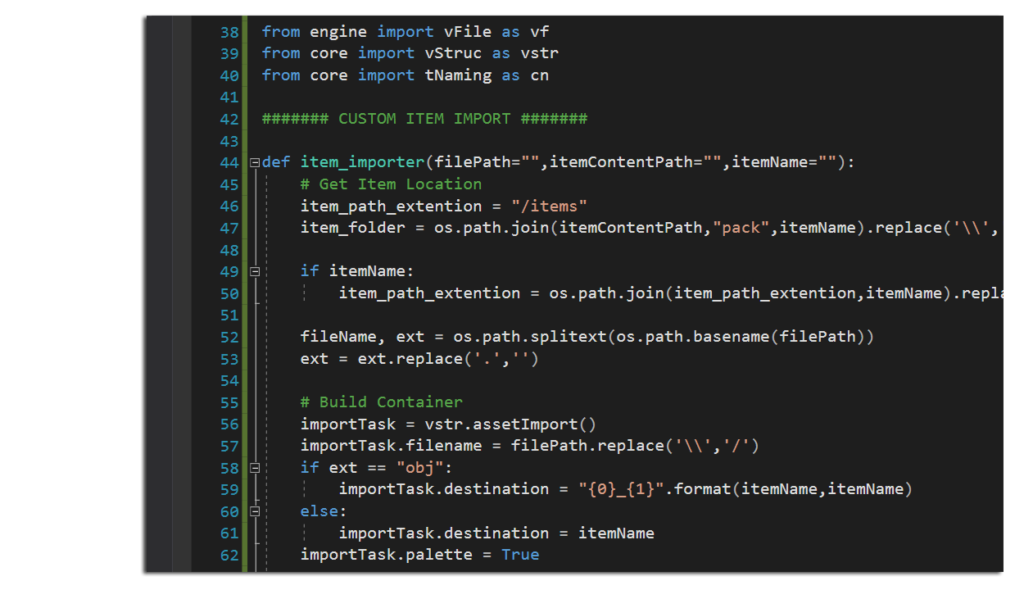This screenshot has height=590, width=1024.
Task: Collapse the 'if itemName:' code block
Action: coord(254,270)
